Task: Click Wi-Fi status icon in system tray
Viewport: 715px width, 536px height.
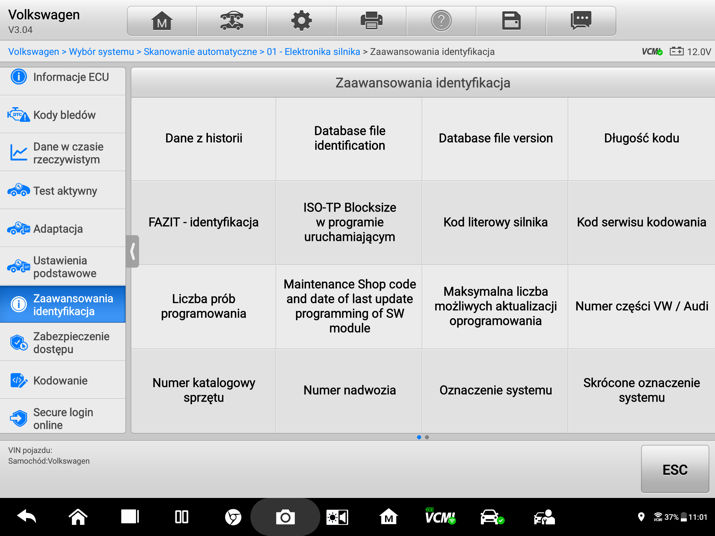Action: [658, 517]
